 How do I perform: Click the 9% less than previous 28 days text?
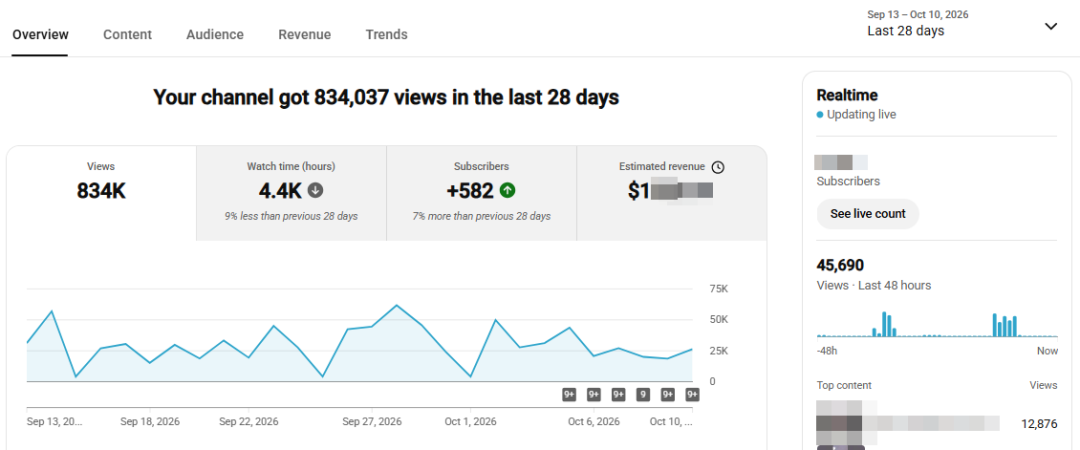tap(291, 216)
